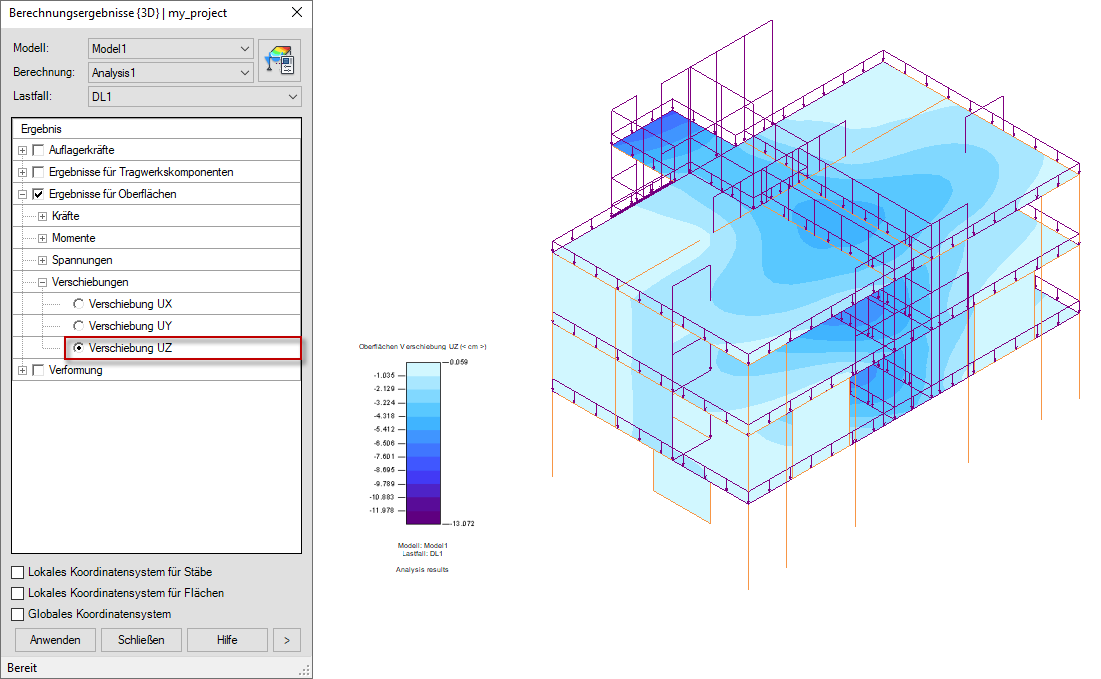Image resolution: width=1101 pixels, height=679 pixels.
Task: Open Hilfe for this dialog
Action: [x=227, y=640]
